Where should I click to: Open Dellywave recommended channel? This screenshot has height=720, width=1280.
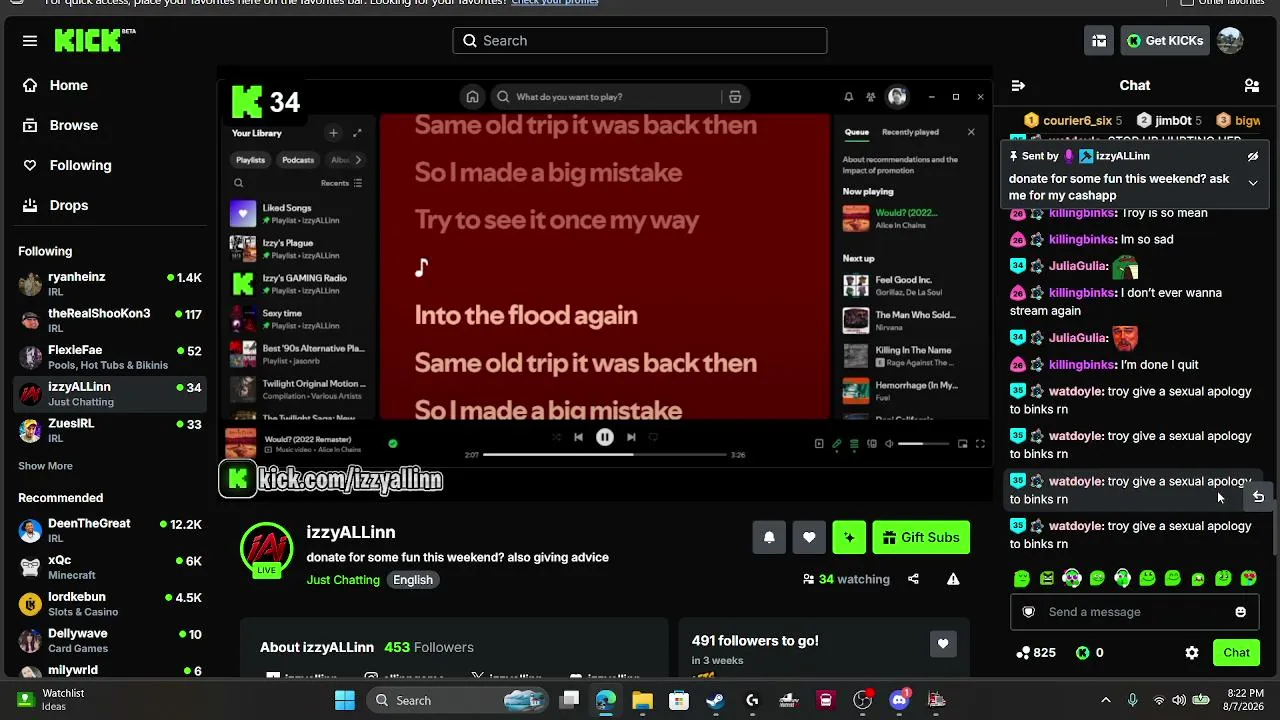tap(112, 641)
